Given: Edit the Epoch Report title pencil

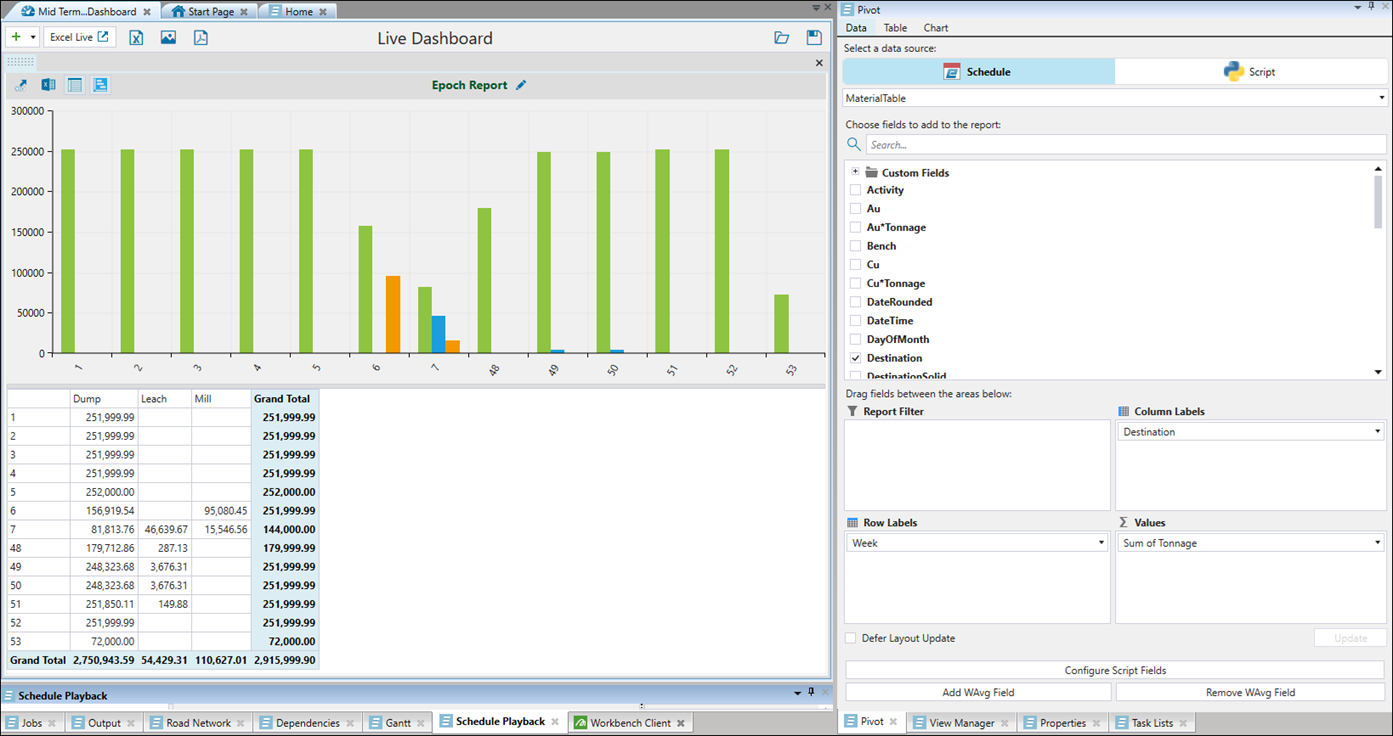Looking at the screenshot, I should tap(521, 85).
